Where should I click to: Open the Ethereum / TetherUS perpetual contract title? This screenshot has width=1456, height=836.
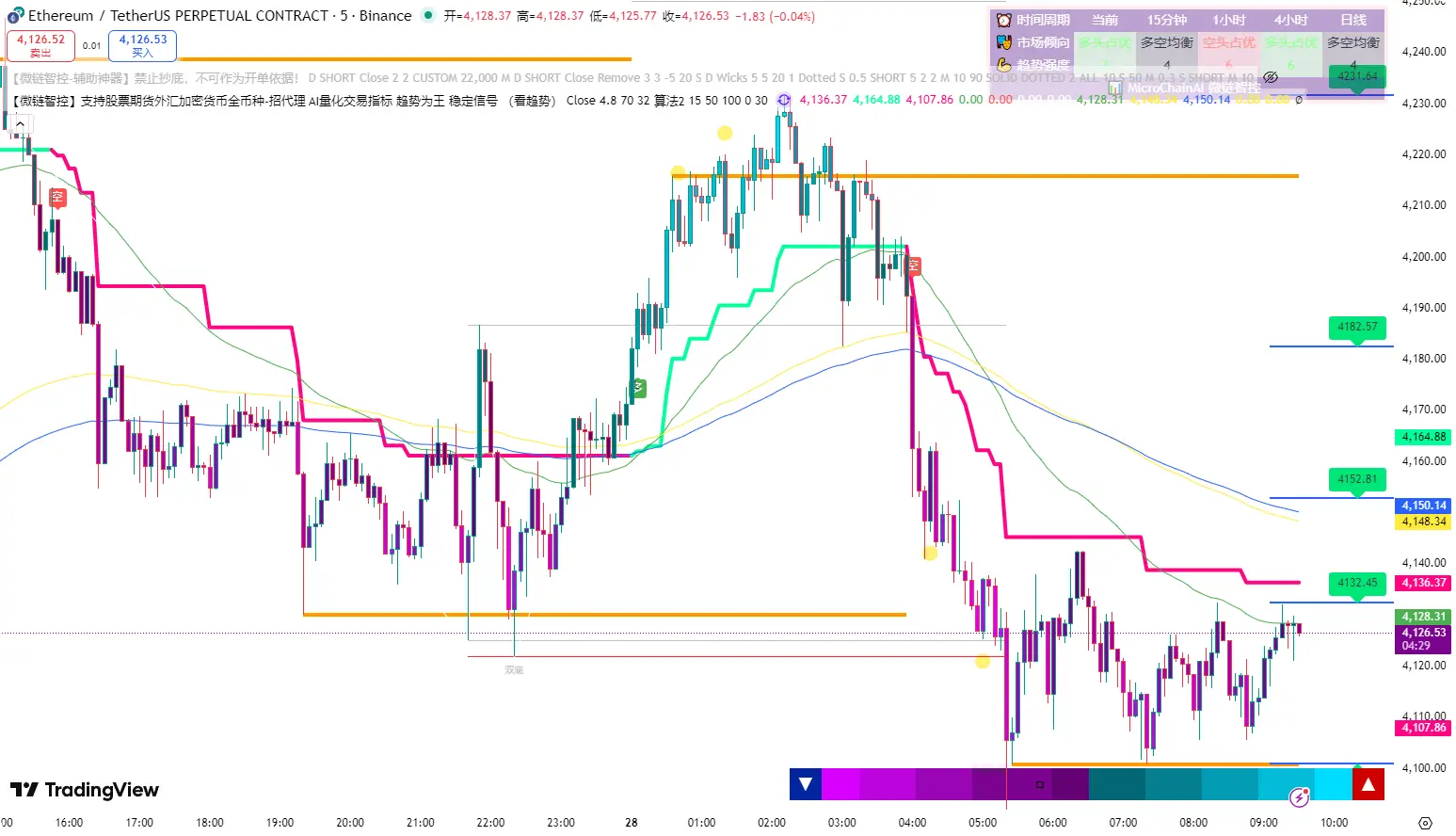(x=220, y=16)
